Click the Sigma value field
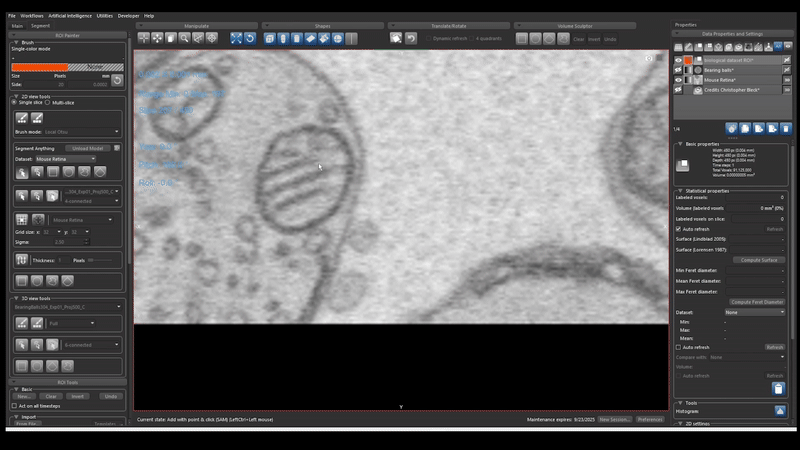 69,242
